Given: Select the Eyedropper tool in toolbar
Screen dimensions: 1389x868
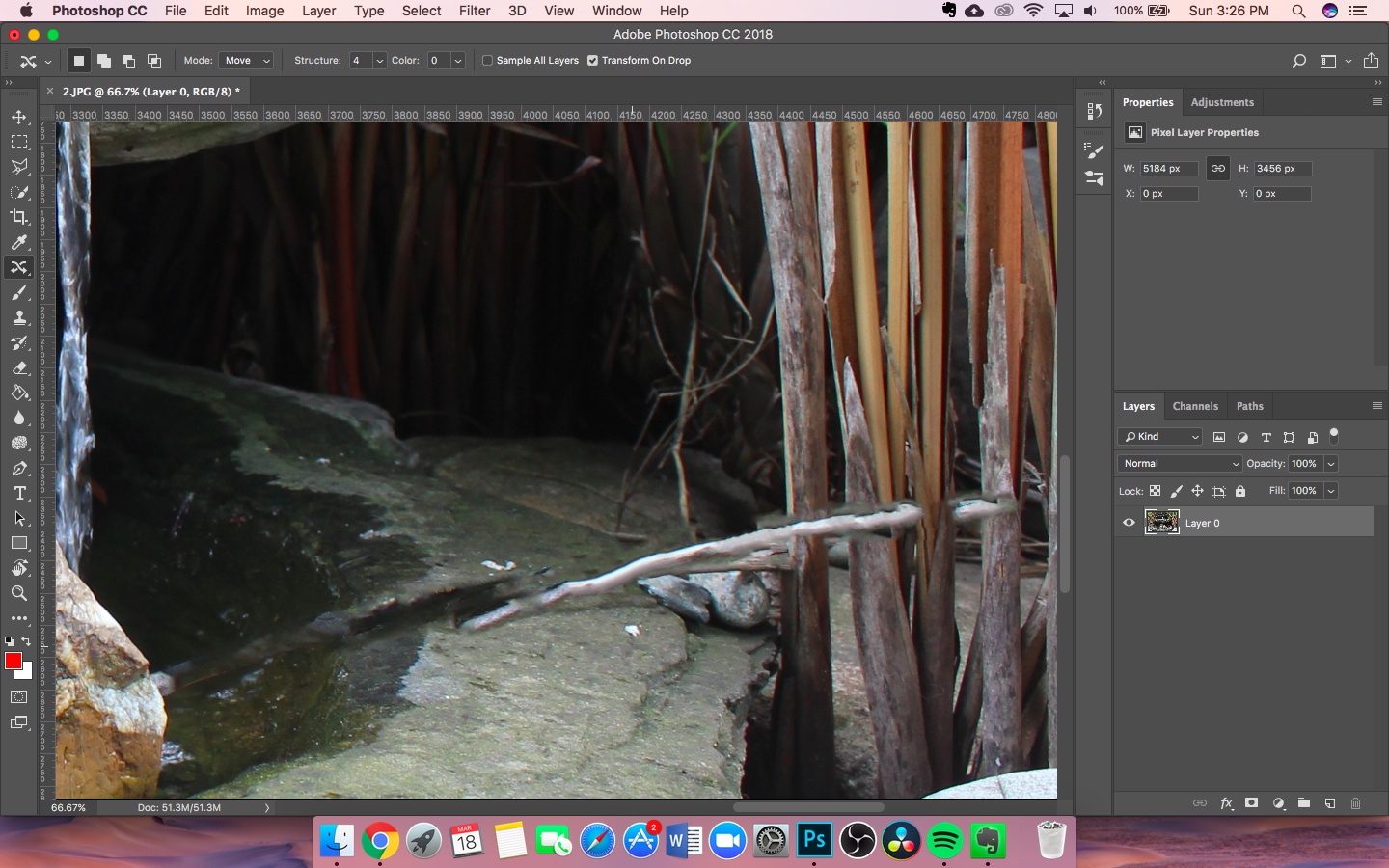Looking at the screenshot, I should (19, 242).
